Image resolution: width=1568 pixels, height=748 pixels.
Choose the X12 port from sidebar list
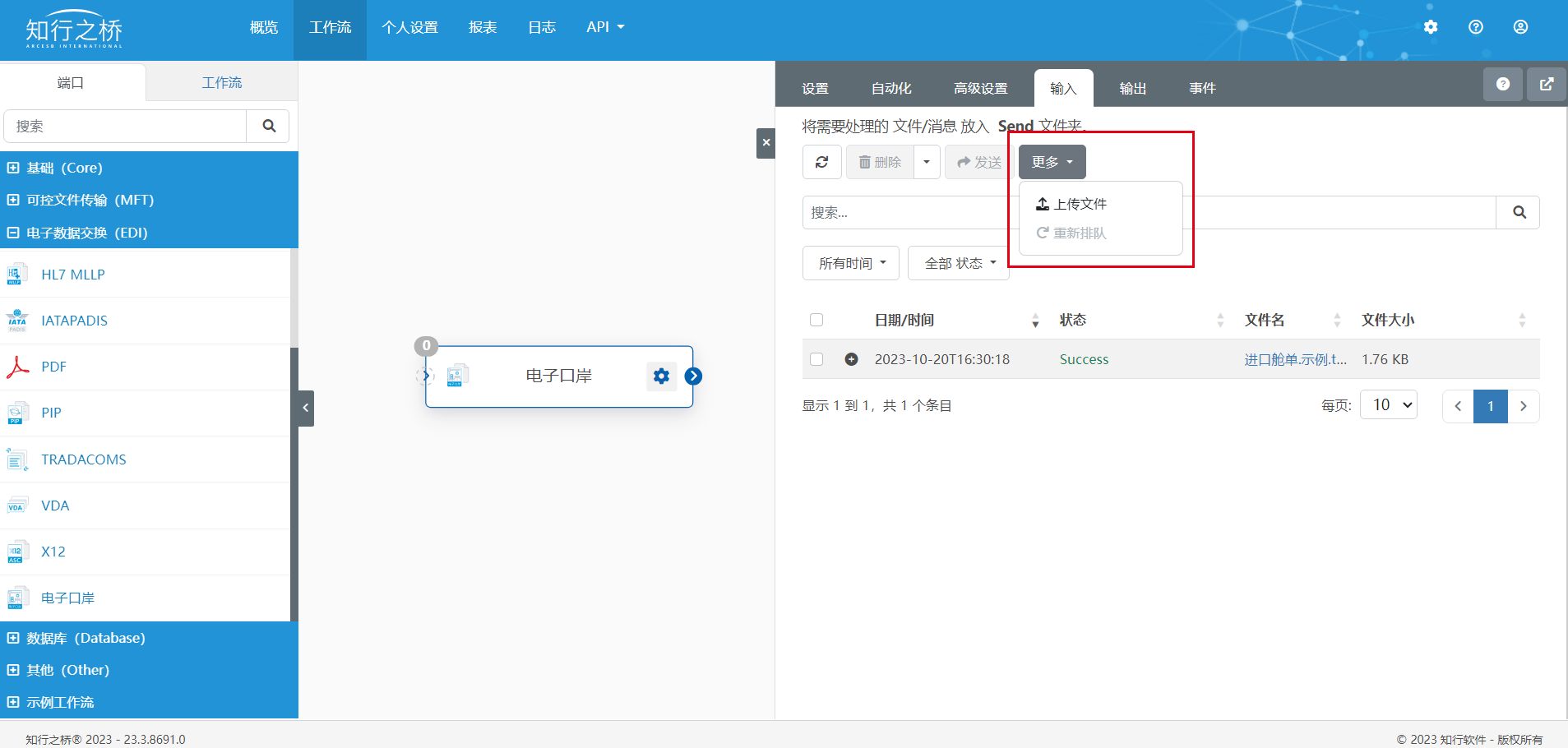pyautogui.click(x=53, y=552)
